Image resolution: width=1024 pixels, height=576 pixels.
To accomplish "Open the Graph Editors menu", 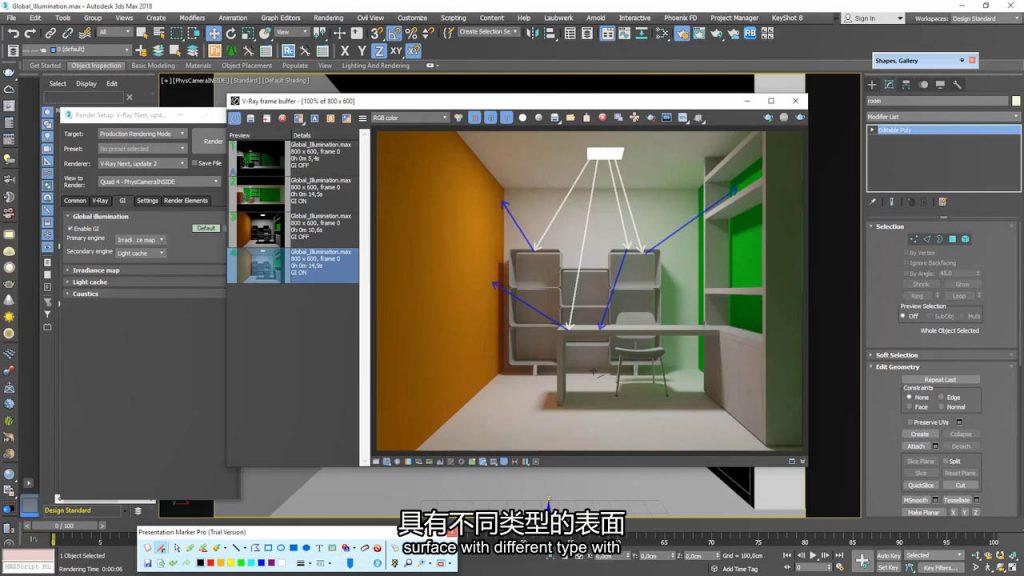I will pos(280,18).
